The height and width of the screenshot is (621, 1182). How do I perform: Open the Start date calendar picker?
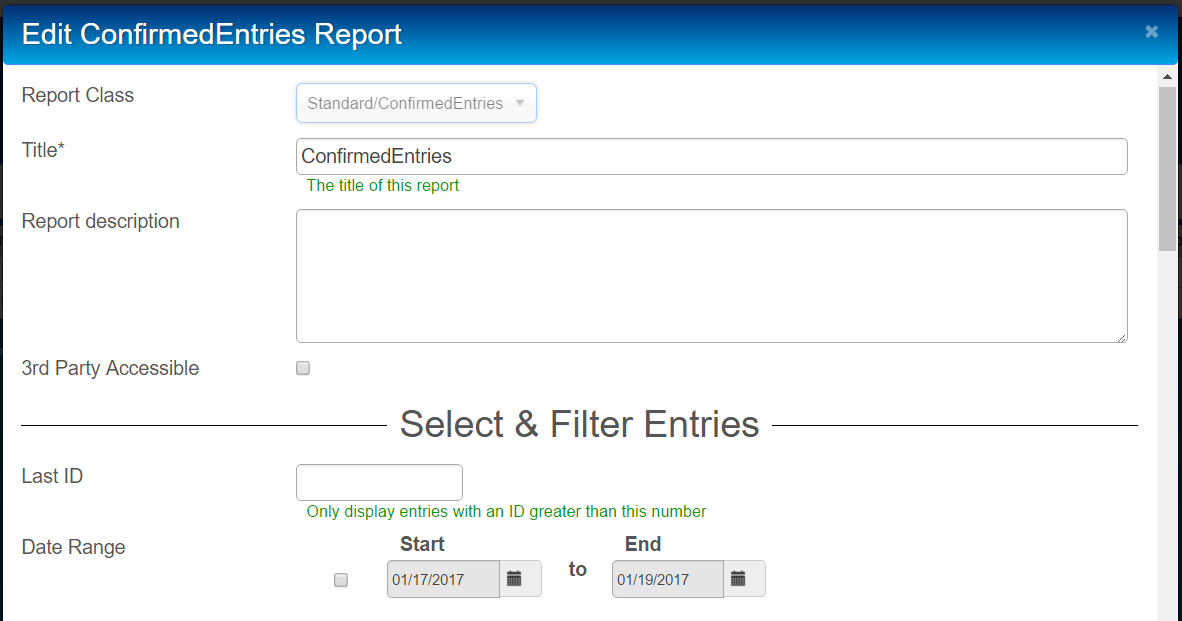(x=520, y=579)
